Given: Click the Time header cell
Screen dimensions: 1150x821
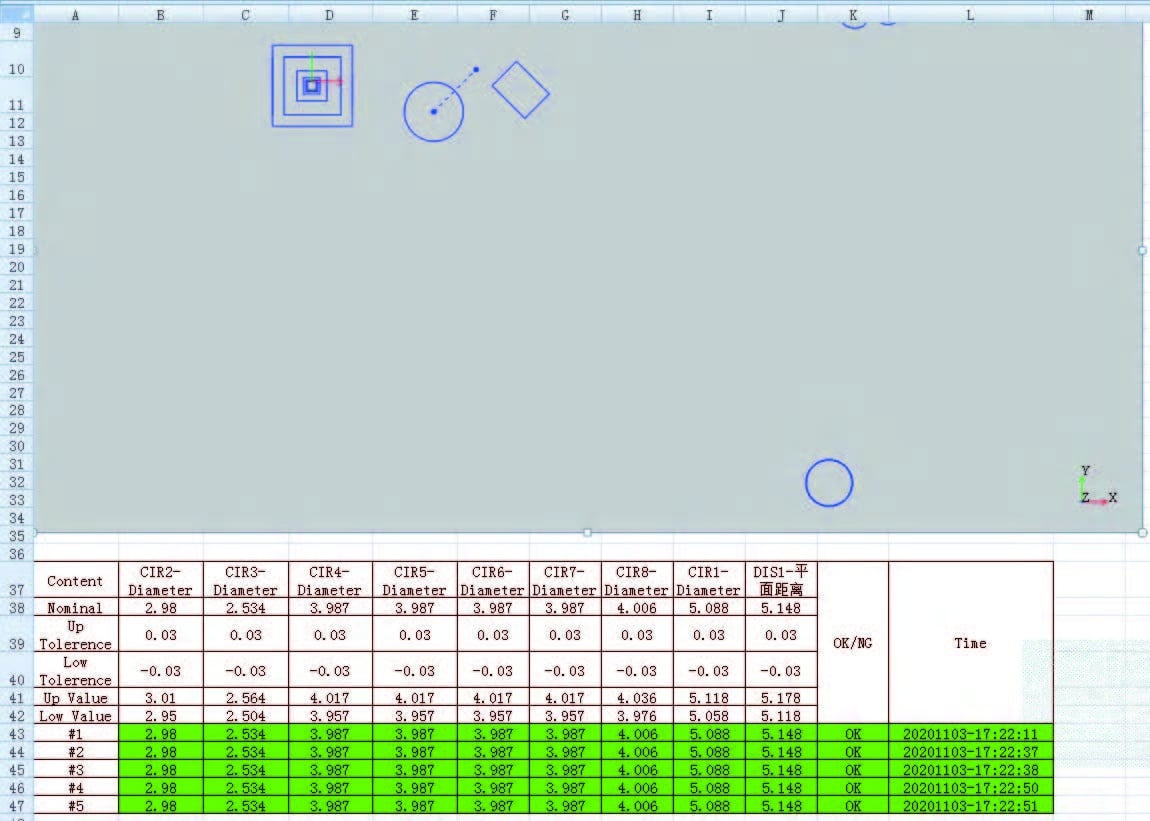Looking at the screenshot, I should tap(970, 643).
